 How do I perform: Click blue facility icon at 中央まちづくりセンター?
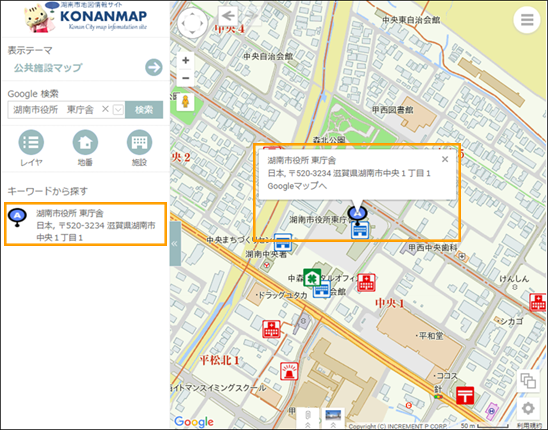coord(283,242)
